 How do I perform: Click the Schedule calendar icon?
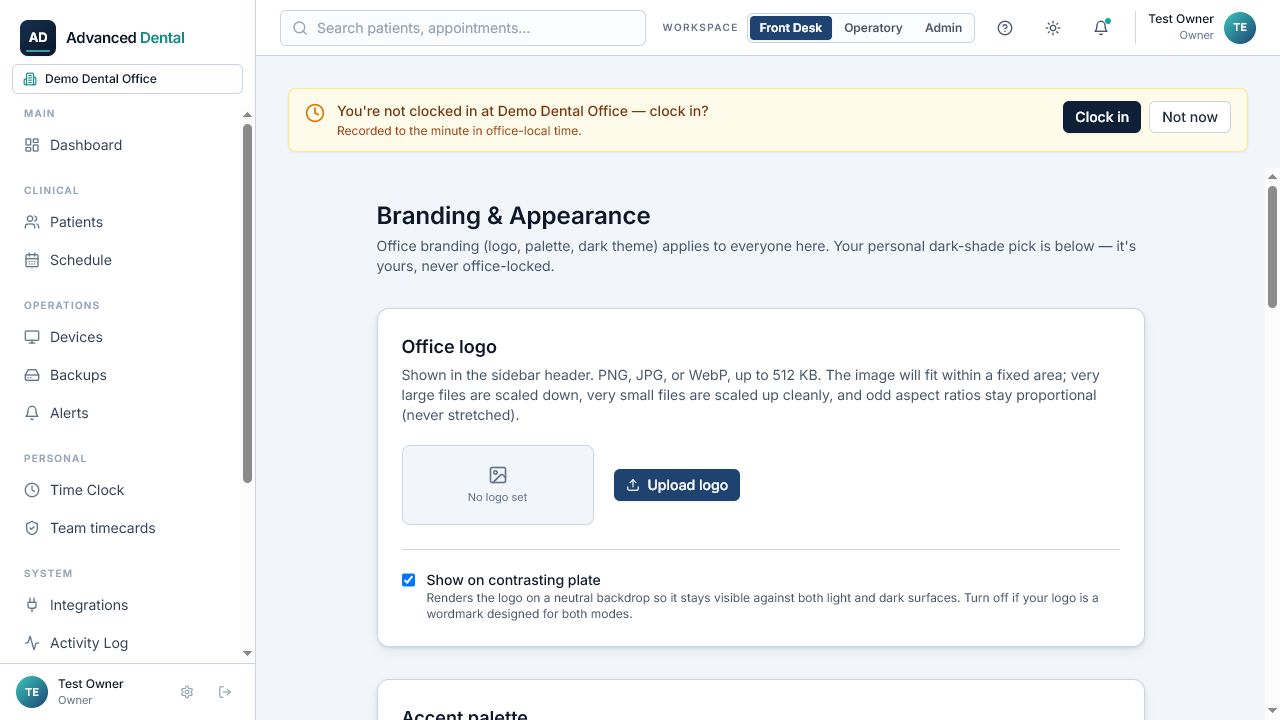pyautogui.click(x=32, y=260)
